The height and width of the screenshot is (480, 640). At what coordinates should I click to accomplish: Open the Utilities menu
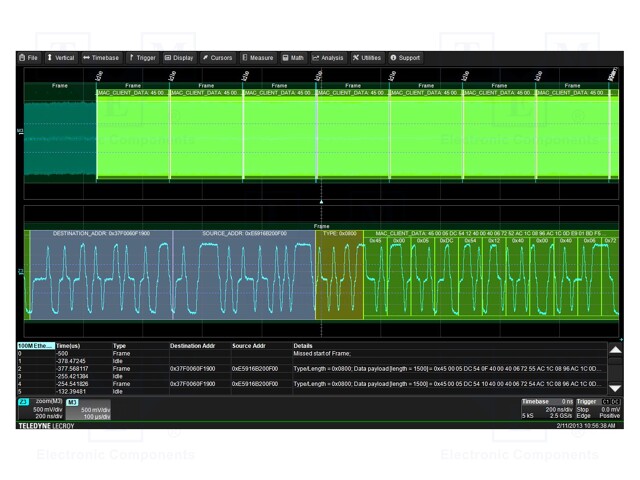(367, 58)
